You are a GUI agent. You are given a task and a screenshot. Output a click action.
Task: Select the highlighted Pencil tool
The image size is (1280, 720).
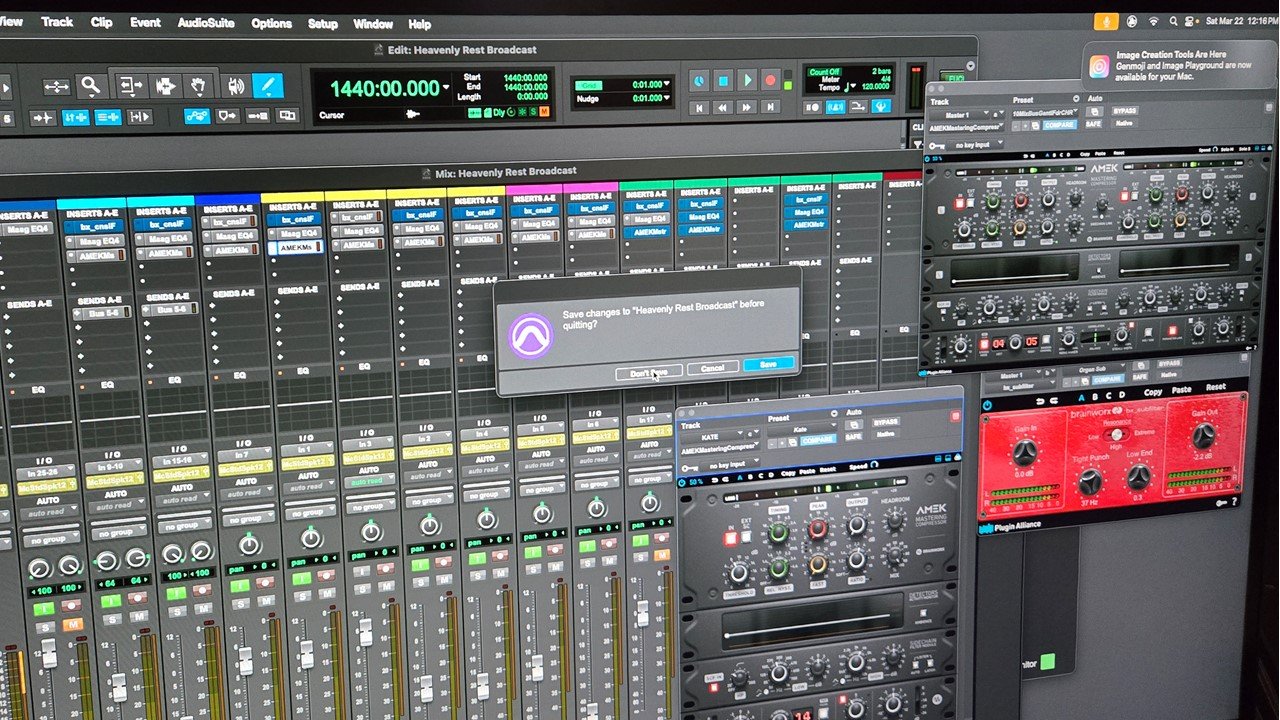tap(268, 84)
